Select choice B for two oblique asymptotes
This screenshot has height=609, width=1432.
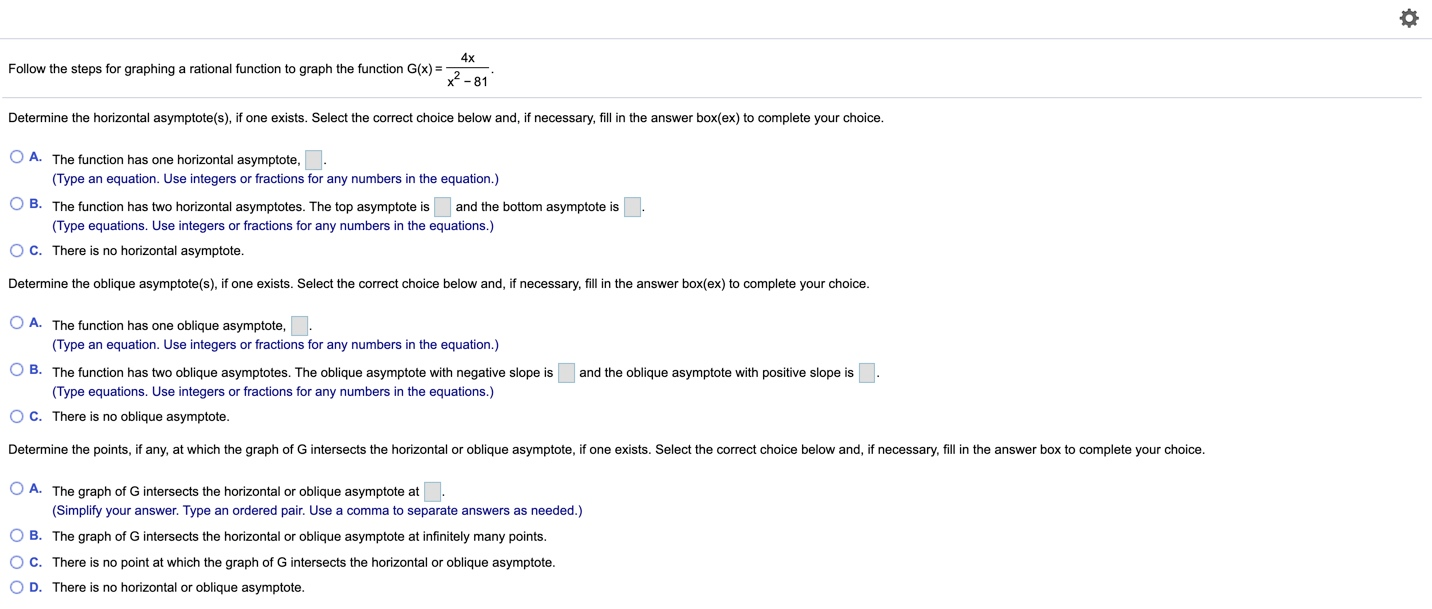[16, 369]
